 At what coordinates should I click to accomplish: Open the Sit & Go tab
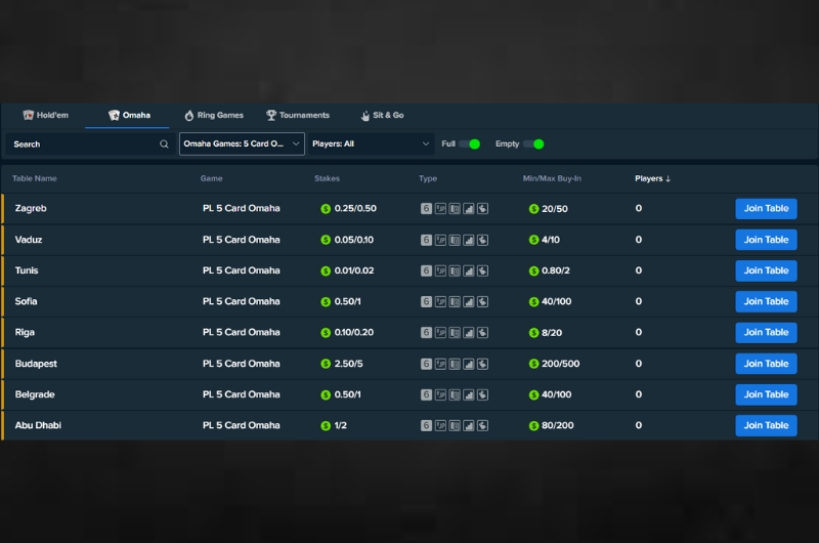coord(382,115)
